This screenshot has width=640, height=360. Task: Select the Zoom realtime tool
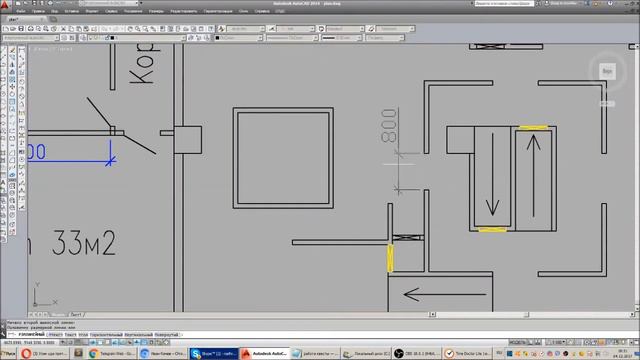pyautogui.click(x=138, y=29)
